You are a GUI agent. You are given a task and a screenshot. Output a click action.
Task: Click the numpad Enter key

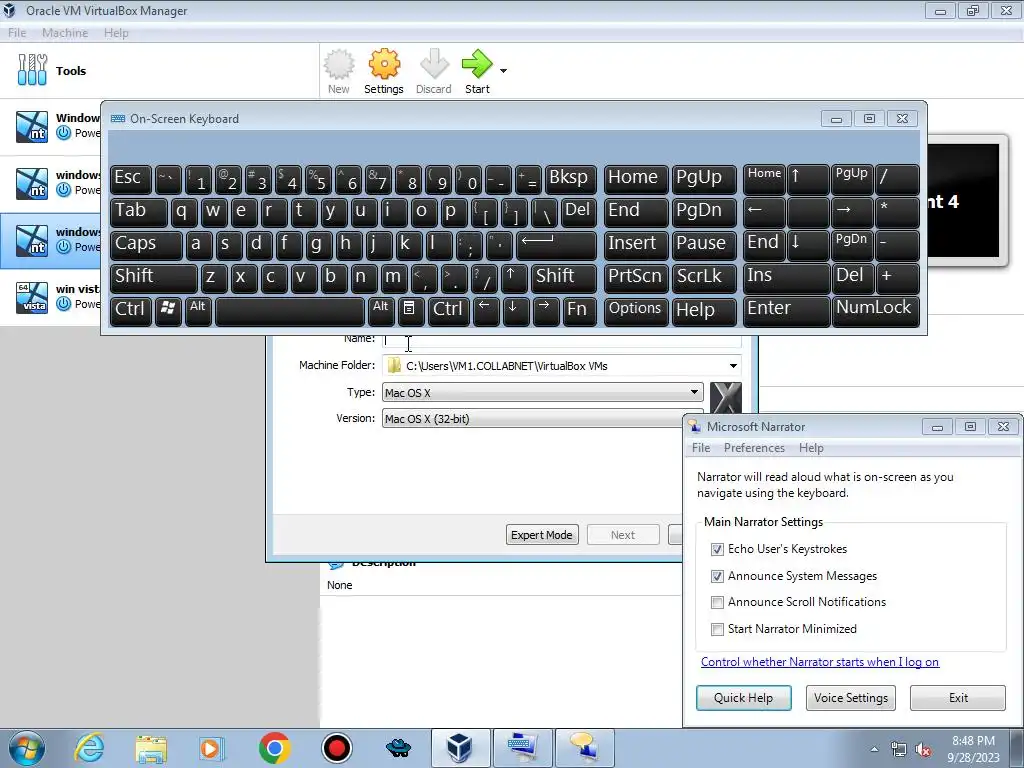786,310
